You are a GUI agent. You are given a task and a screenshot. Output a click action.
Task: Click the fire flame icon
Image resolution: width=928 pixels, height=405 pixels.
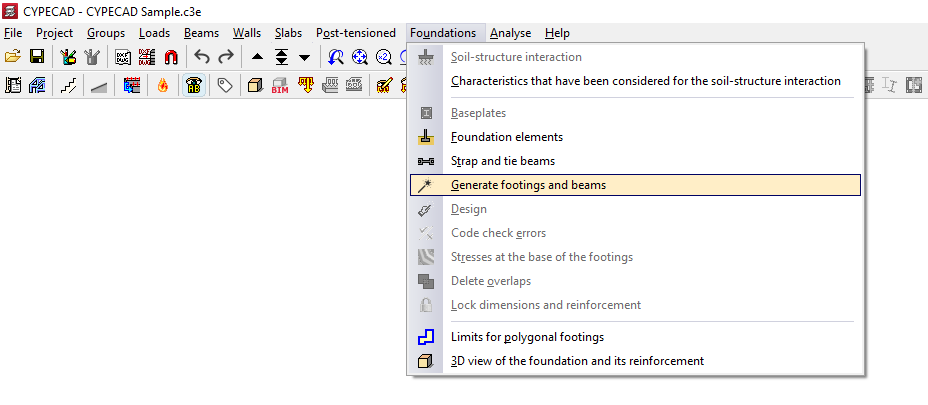[x=162, y=86]
